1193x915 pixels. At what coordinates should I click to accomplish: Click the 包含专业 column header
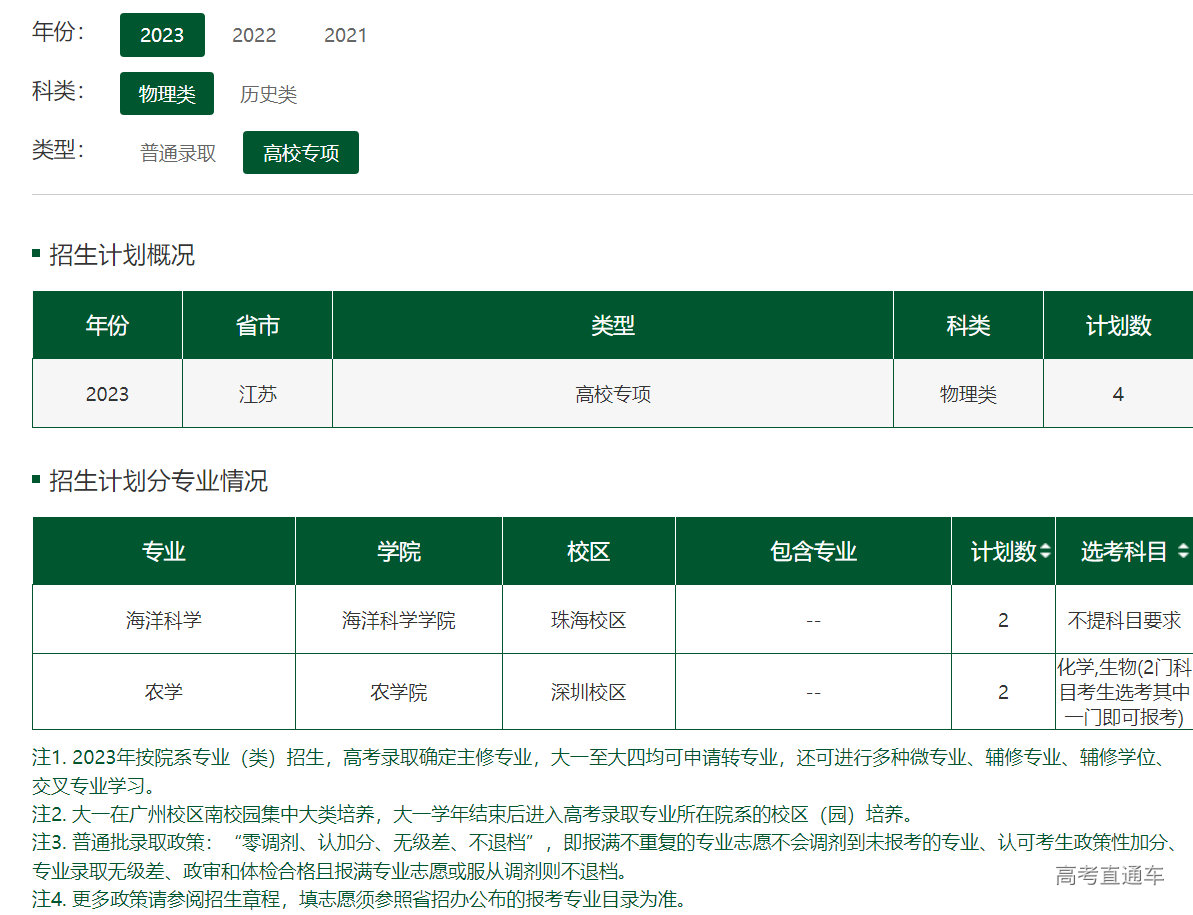click(813, 551)
